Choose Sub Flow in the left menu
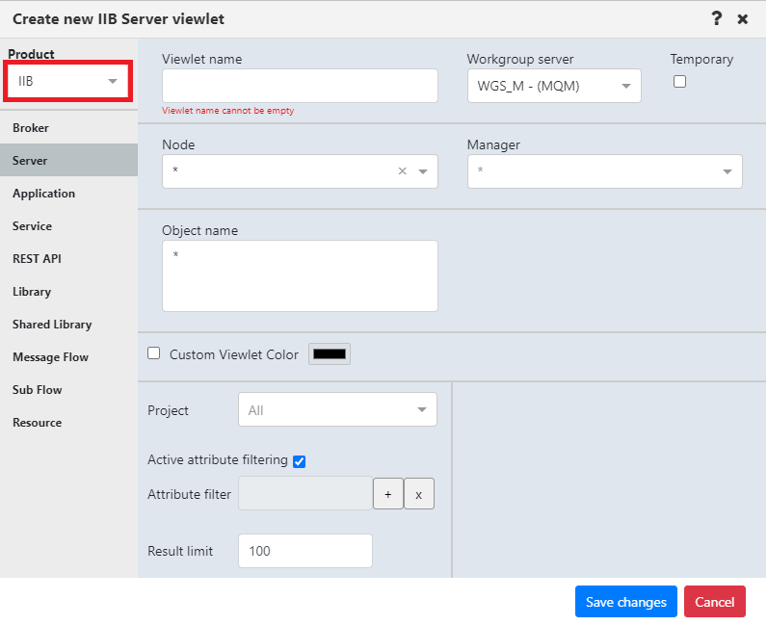The height and width of the screenshot is (624, 766). click(x=69, y=389)
